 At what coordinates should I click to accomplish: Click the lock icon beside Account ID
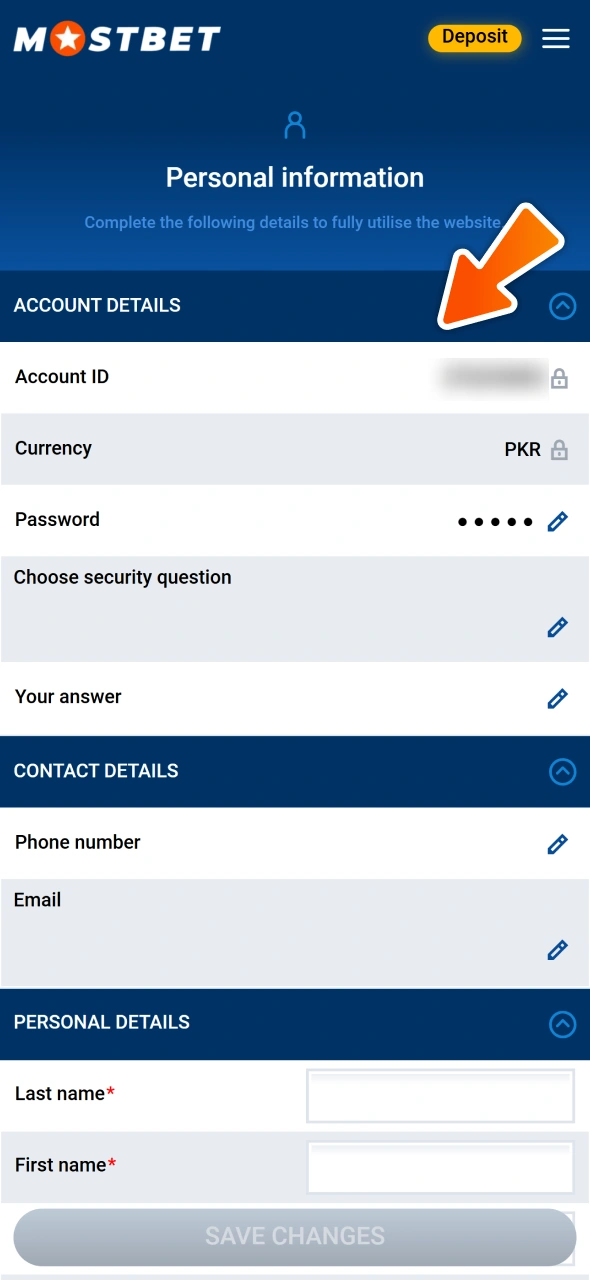point(559,378)
